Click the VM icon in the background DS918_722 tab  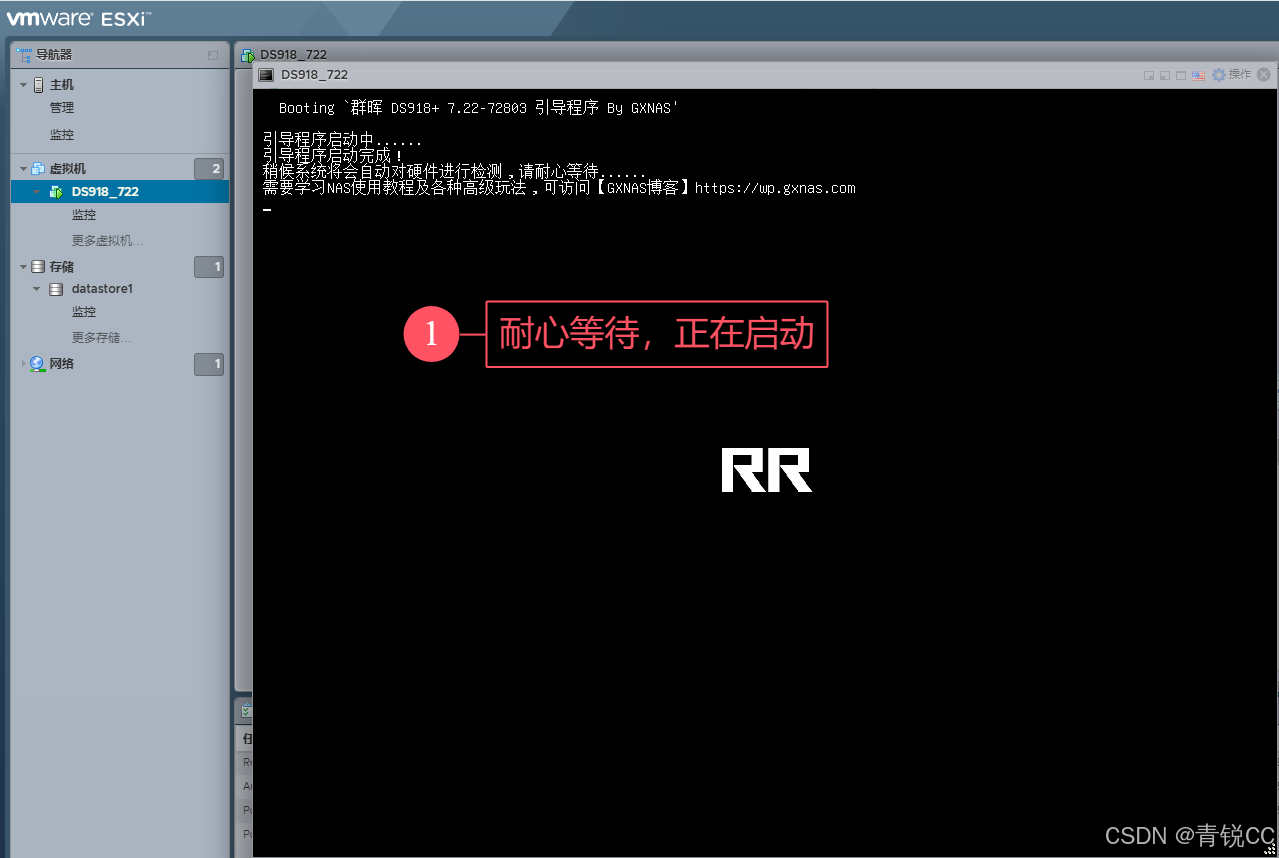[x=248, y=55]
